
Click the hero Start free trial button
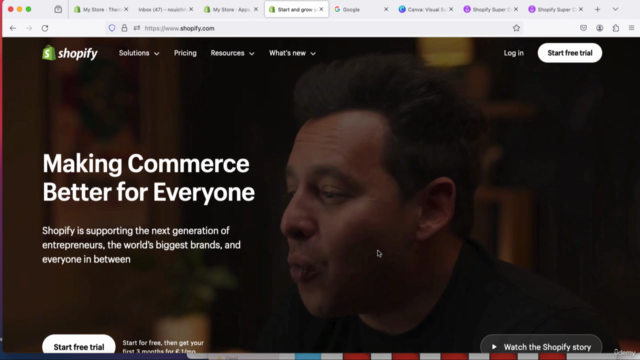tap(79, 345)
